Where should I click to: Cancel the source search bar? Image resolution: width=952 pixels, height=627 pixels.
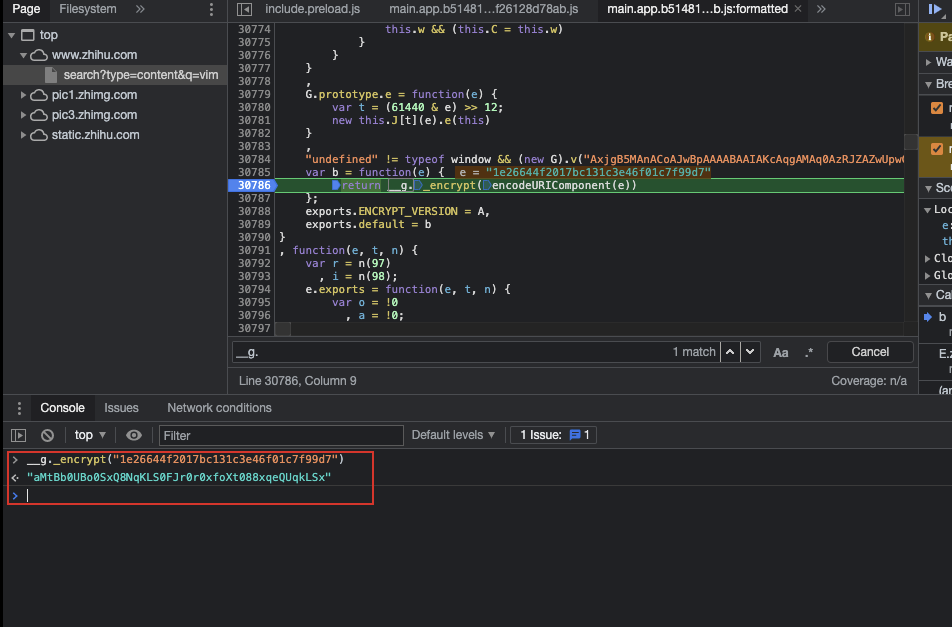(x=870, y=352)
